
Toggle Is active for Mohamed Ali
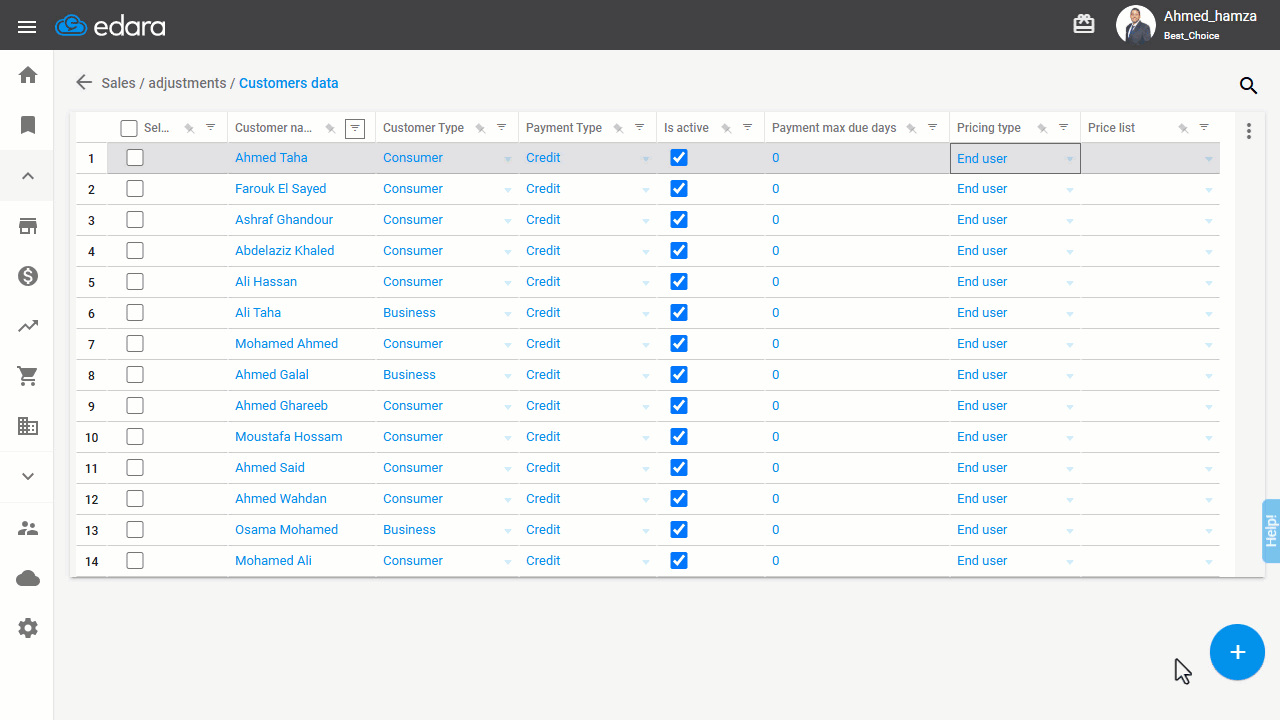coord(679,560)
